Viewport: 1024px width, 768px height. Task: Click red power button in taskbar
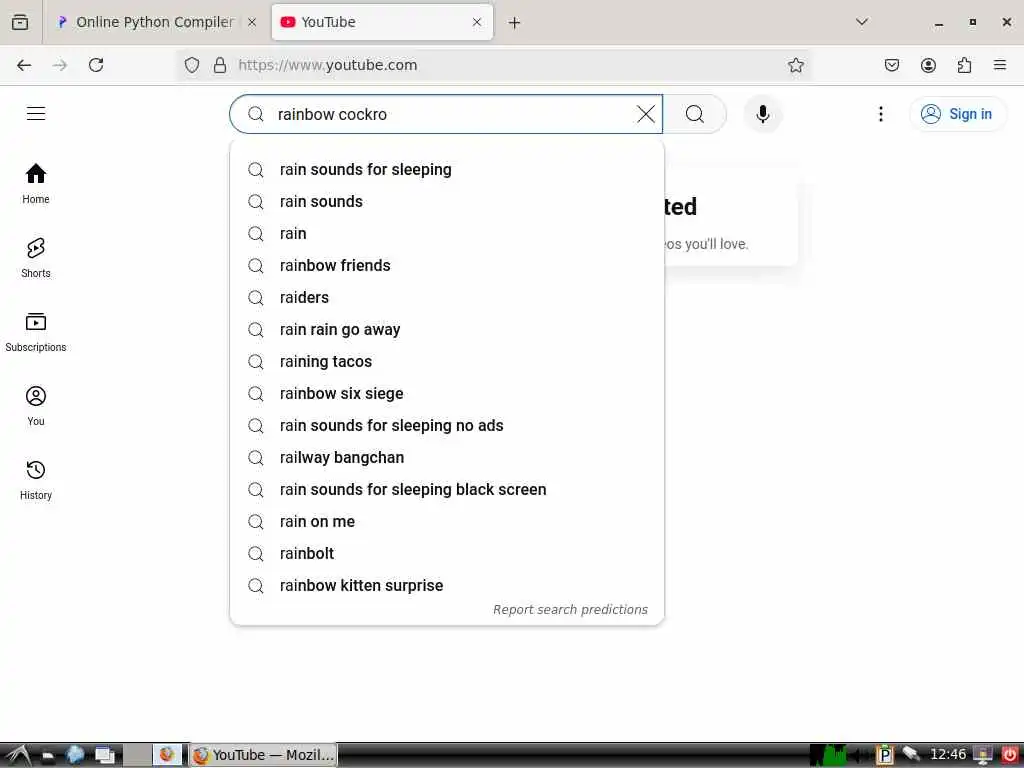point(1010,755)
